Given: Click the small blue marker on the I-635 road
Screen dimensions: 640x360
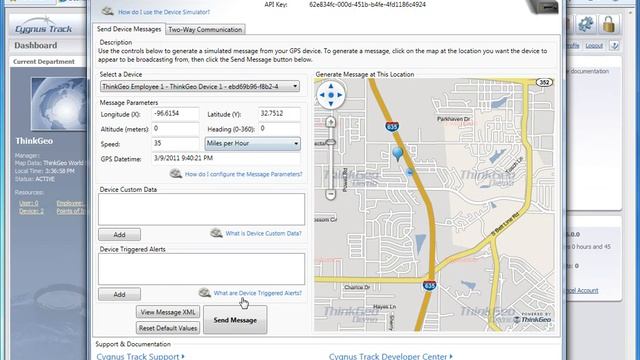Looking at the screenshot, I should [x=410, y=172].
